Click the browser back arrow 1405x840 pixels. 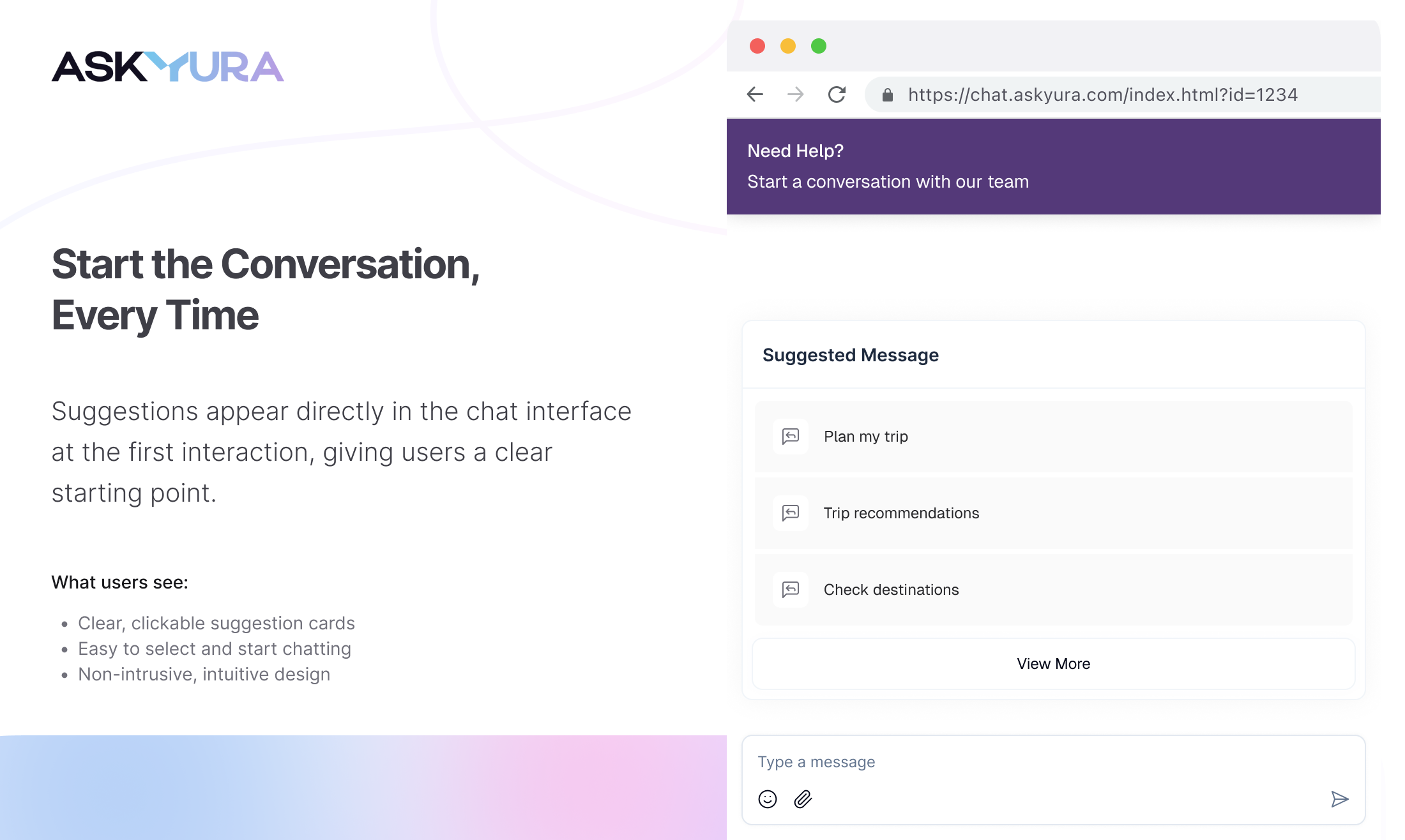(756, 94)
